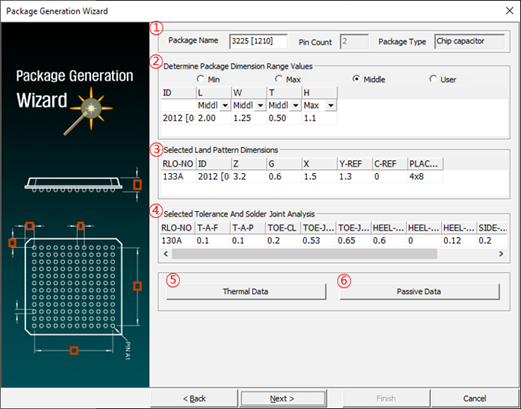Click orange marker on package right side dimension

tap(137, 286)
